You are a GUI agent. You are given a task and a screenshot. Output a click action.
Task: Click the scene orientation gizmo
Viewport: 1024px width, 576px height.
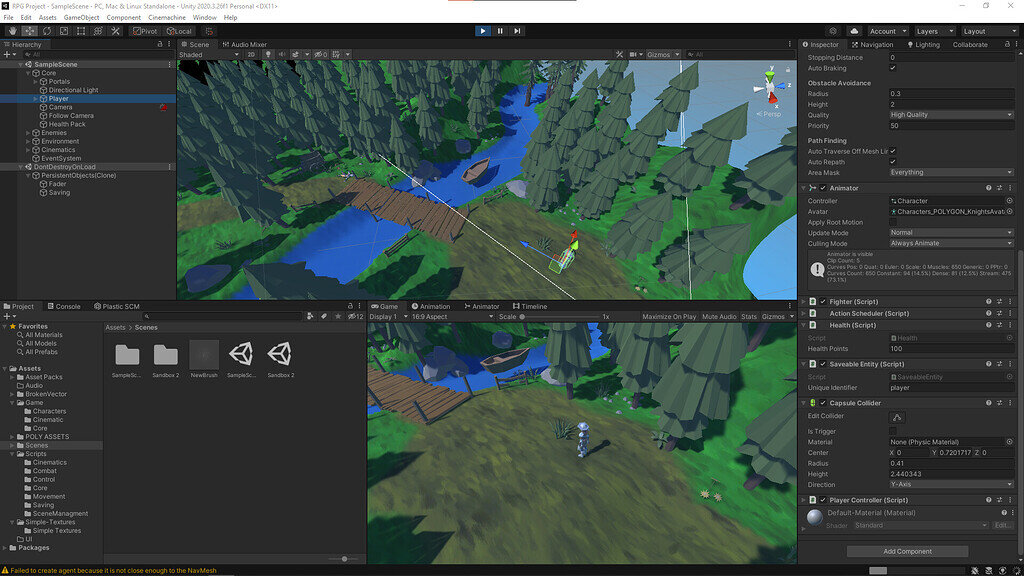click(x=771, y=87)
